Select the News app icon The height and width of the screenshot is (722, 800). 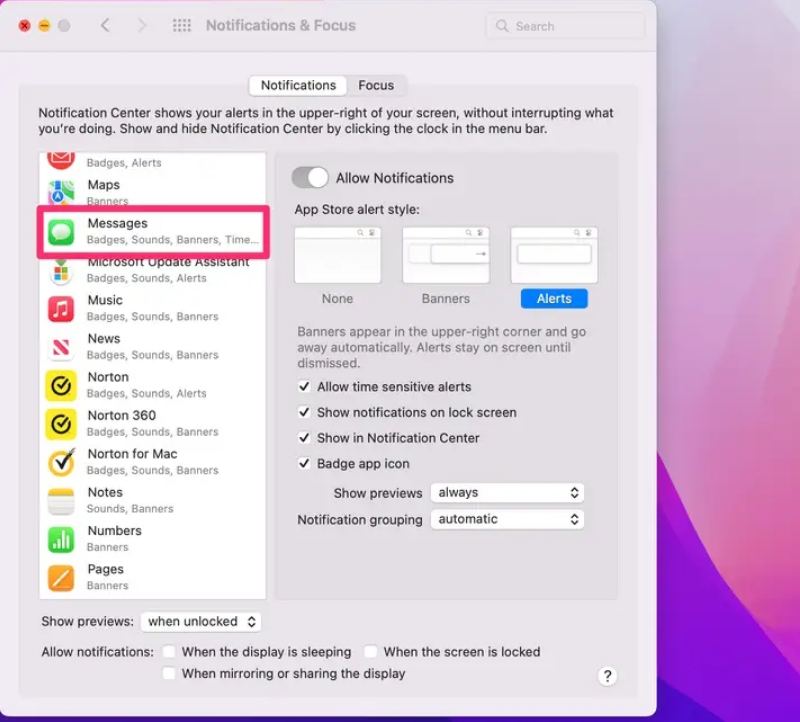pyautogui.click(x=61, y=347)
